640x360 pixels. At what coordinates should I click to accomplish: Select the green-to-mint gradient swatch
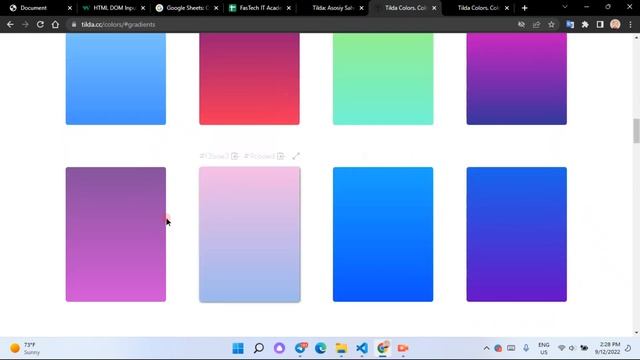tap(383, 79)
